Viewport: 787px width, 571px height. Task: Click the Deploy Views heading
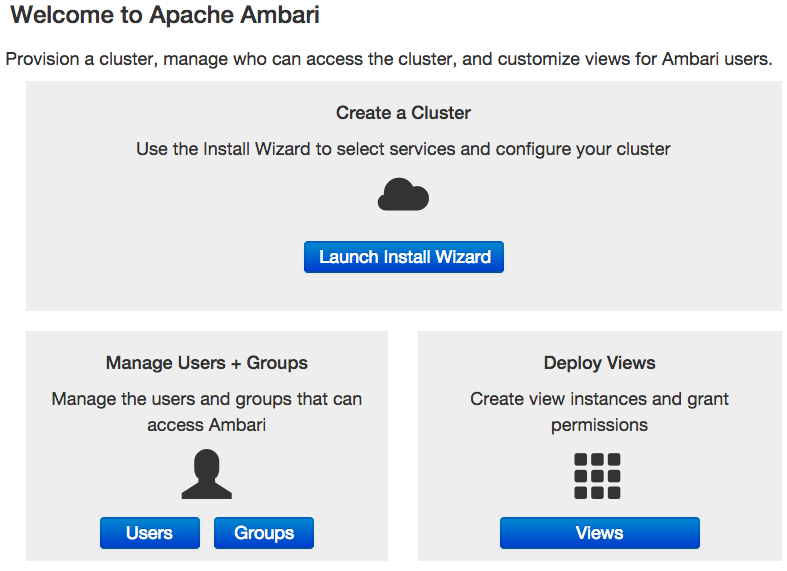[x=599, y=363]
